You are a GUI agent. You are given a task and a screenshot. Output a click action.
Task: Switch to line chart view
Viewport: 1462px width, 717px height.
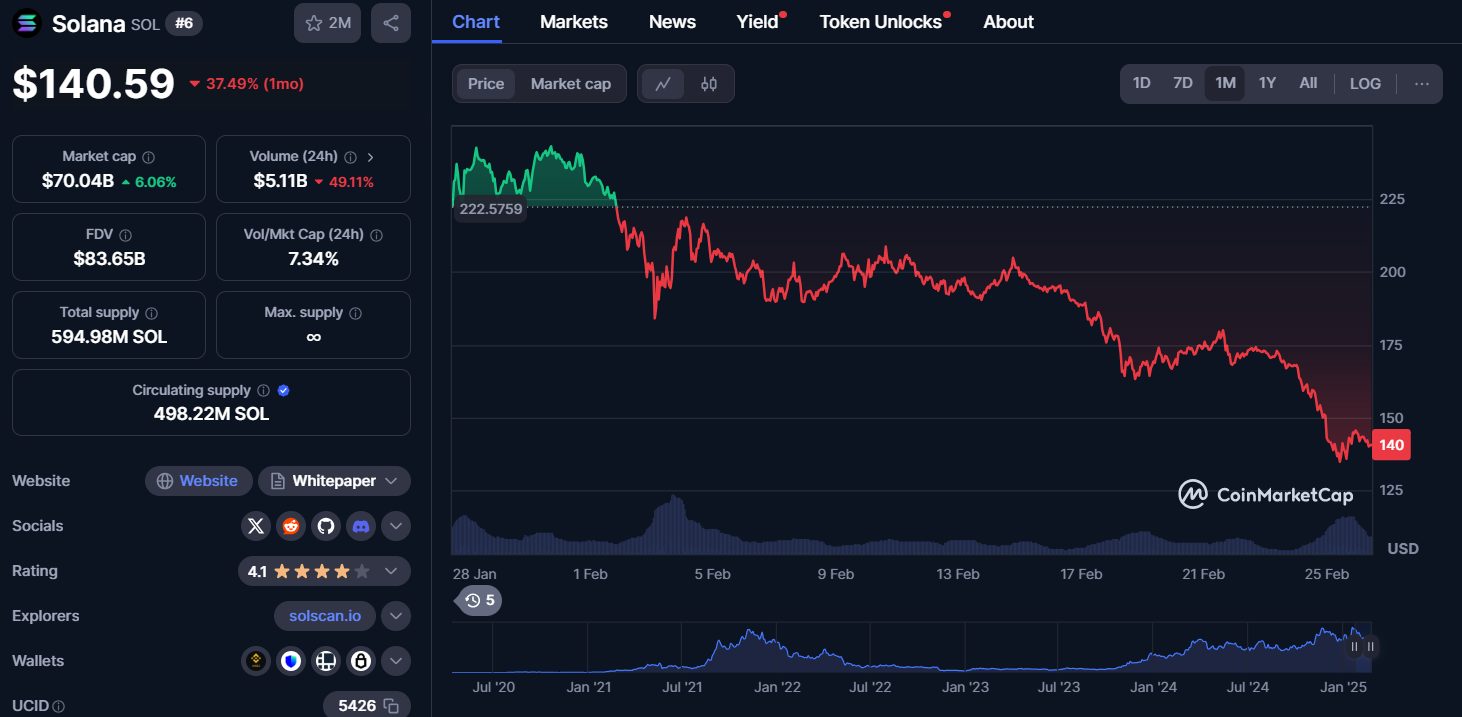(663, 84)
